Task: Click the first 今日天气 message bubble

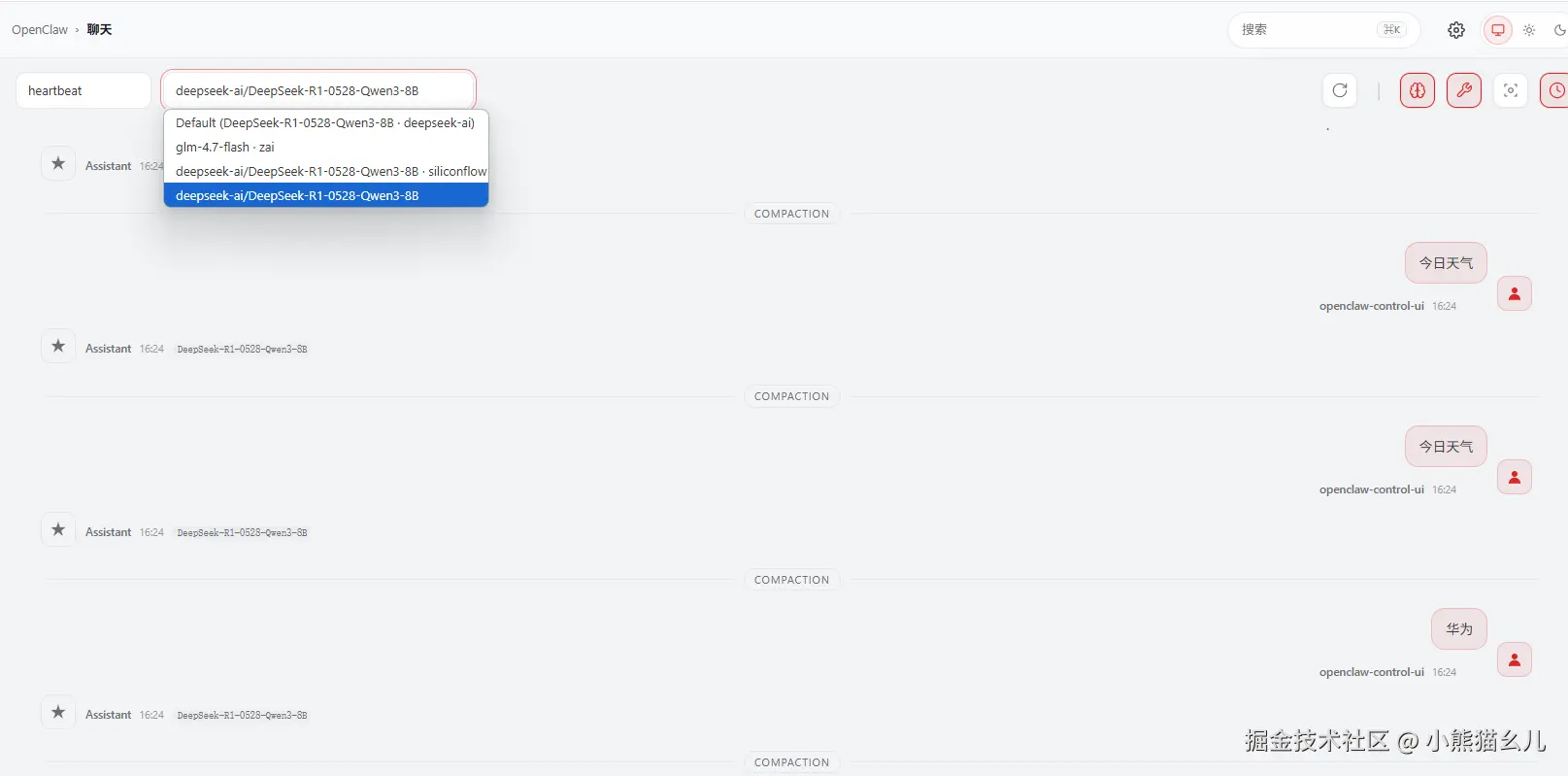Action: coord(1446,263)
